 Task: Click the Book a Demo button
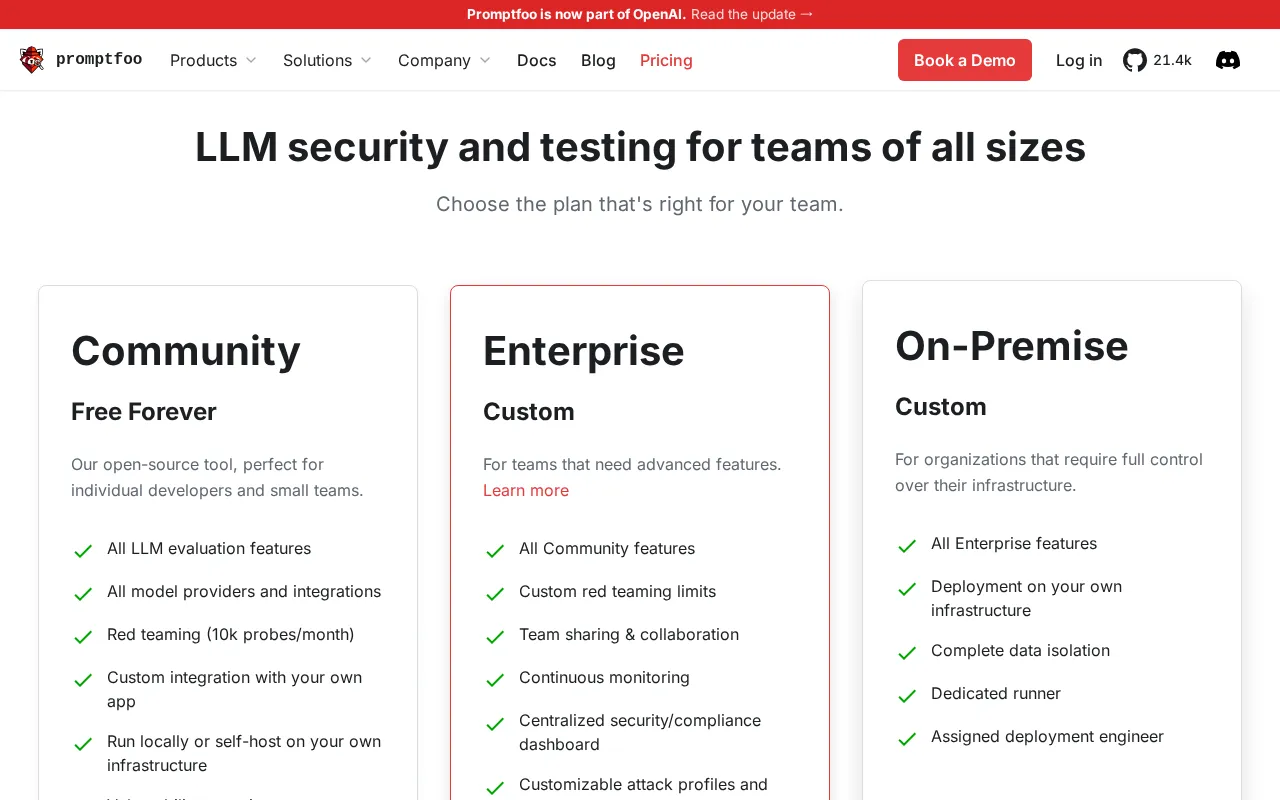coord(965,60)
